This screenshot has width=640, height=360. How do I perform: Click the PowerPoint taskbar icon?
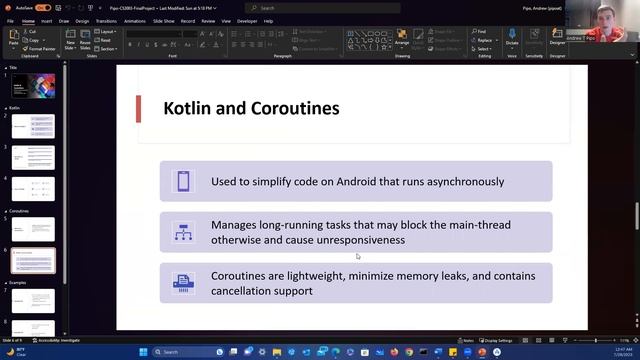pyautogui.click(x=482, y=352)
